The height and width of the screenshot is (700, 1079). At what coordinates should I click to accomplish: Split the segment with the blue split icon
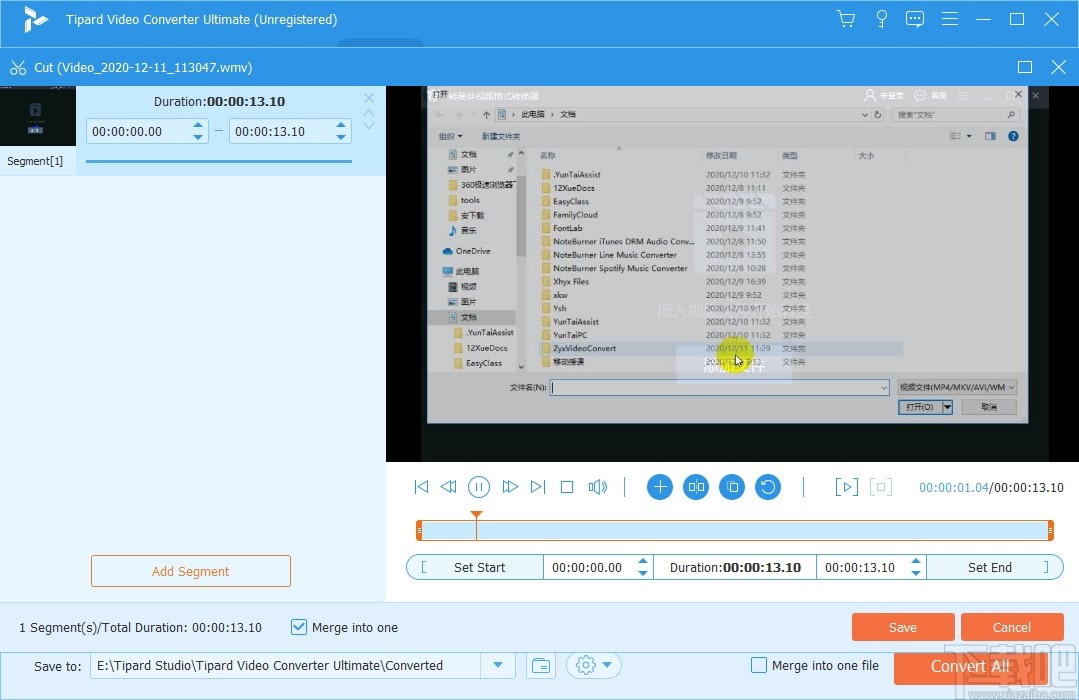(695, 487)
